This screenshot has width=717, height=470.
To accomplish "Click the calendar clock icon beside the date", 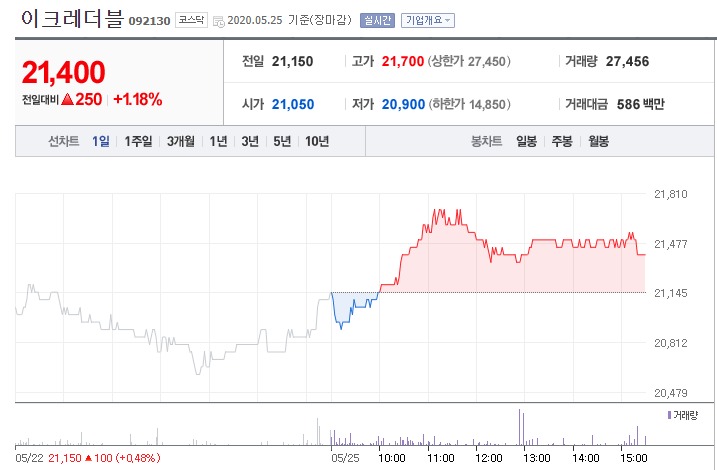I will point(219,21).
